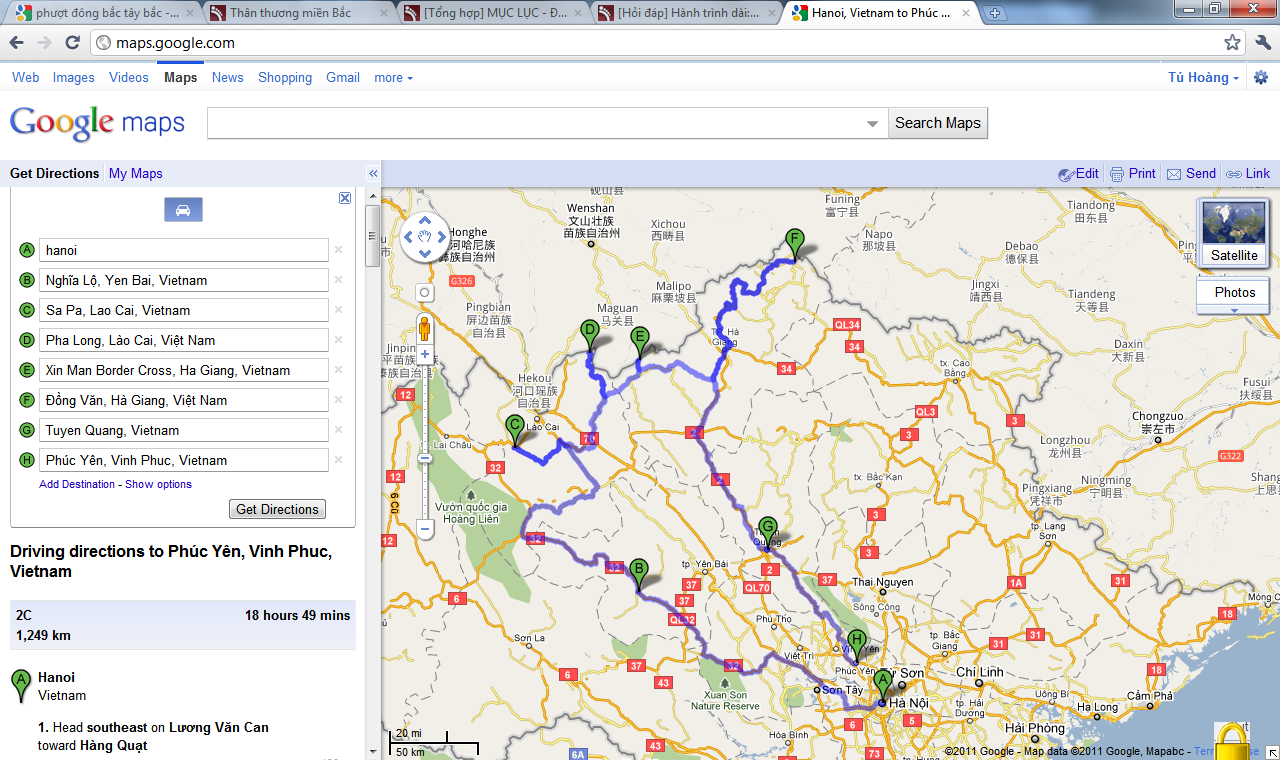Close the directions panel X
The width and height of the screenshot is (1280, 760).
pyautogui.click(x=345, y=198)
